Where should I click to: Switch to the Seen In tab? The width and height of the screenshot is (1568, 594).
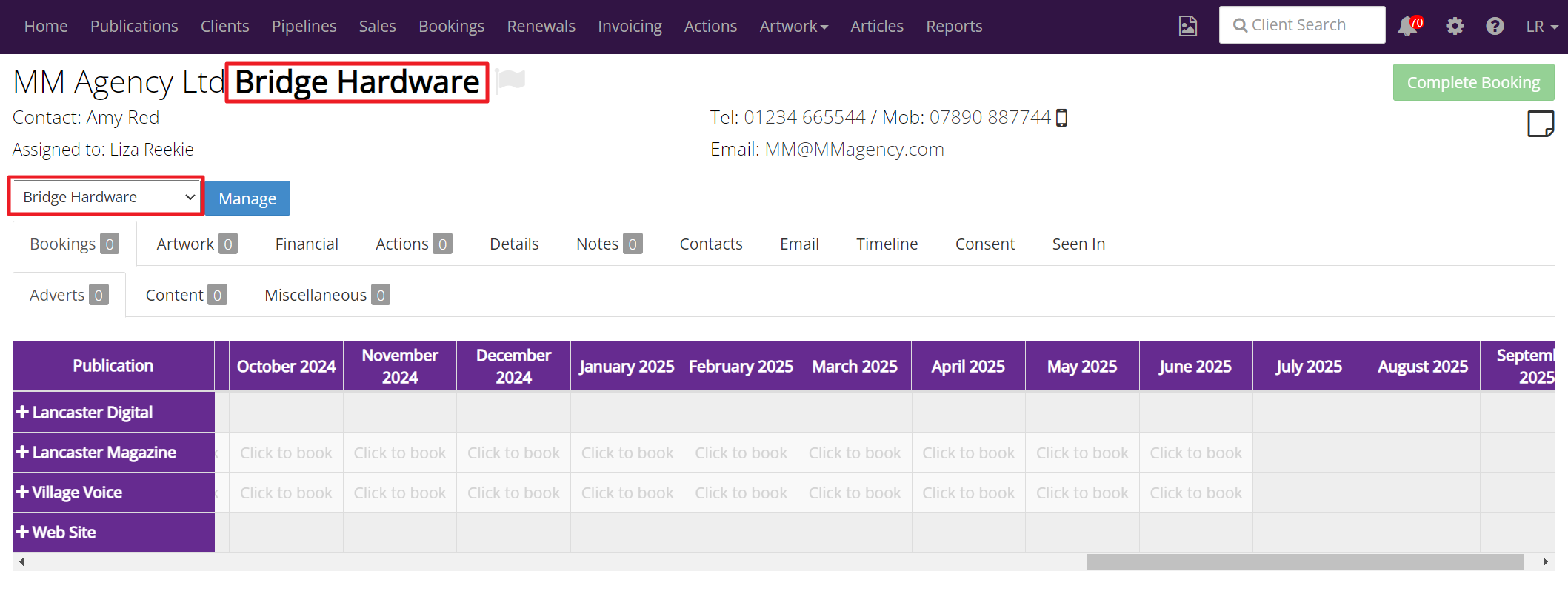pos(1078,244)
